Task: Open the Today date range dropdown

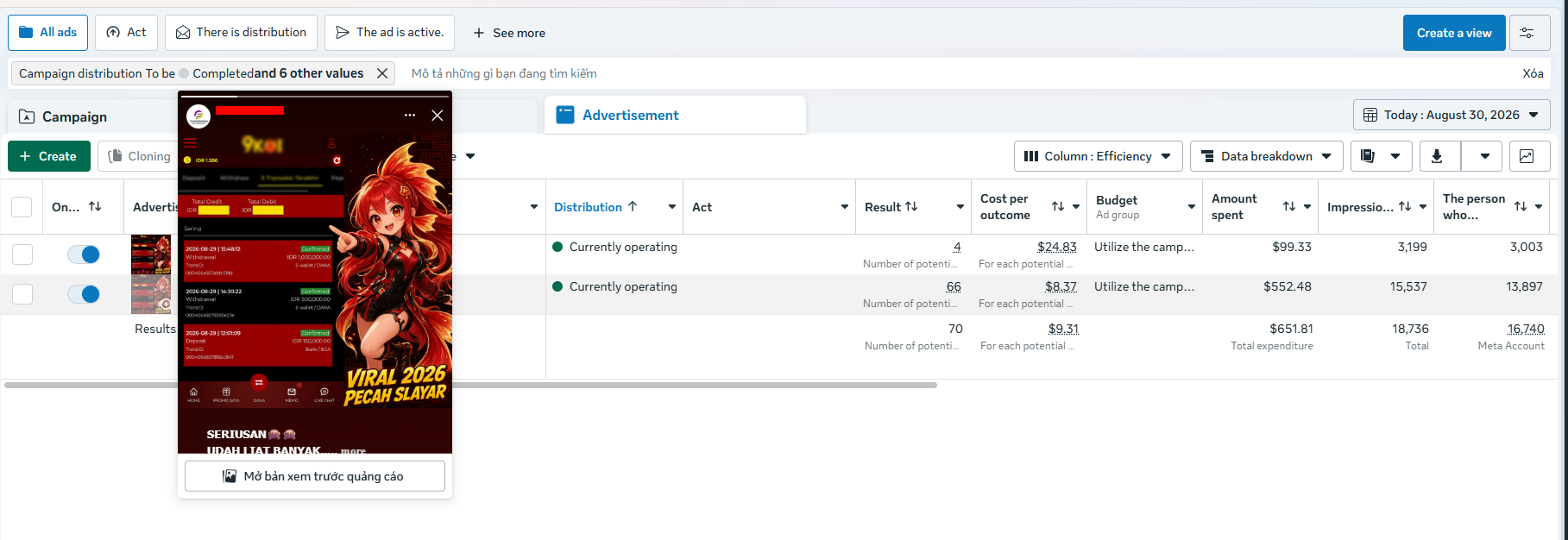Action: 1452,115
